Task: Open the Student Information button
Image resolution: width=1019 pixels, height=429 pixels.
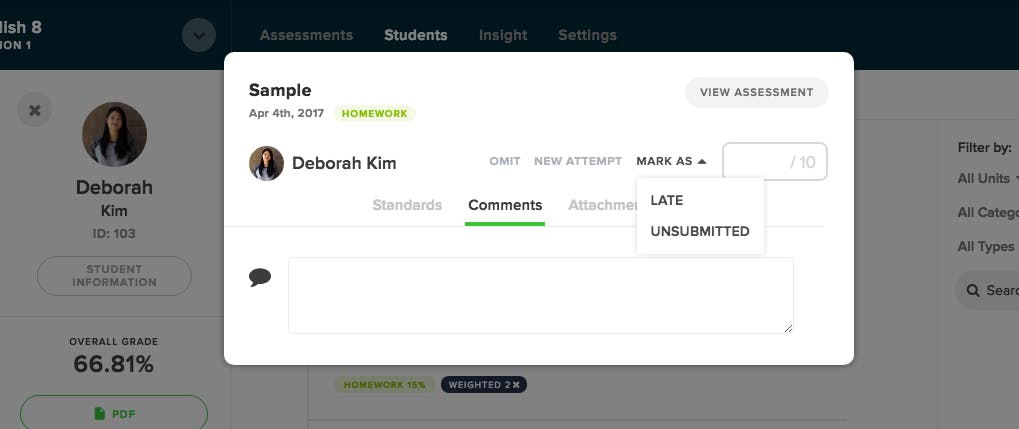Action: pos(114,276)
